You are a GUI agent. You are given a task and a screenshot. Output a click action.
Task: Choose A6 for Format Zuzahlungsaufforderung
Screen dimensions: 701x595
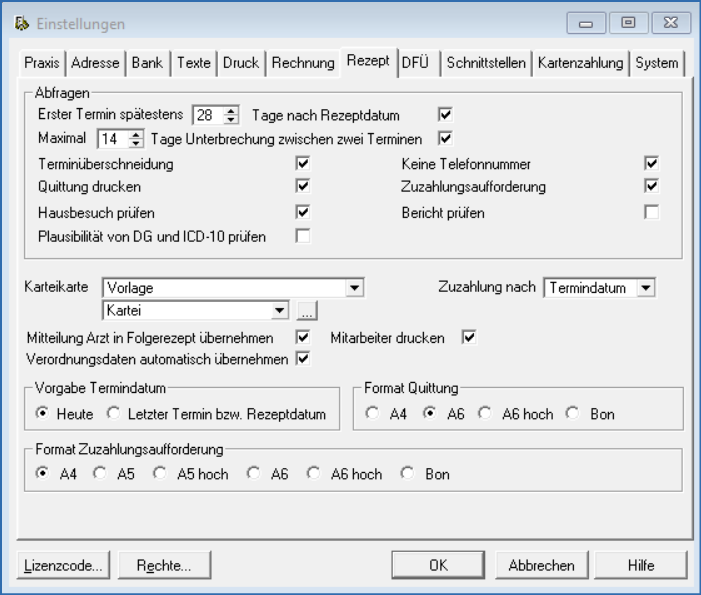(253, 473)
